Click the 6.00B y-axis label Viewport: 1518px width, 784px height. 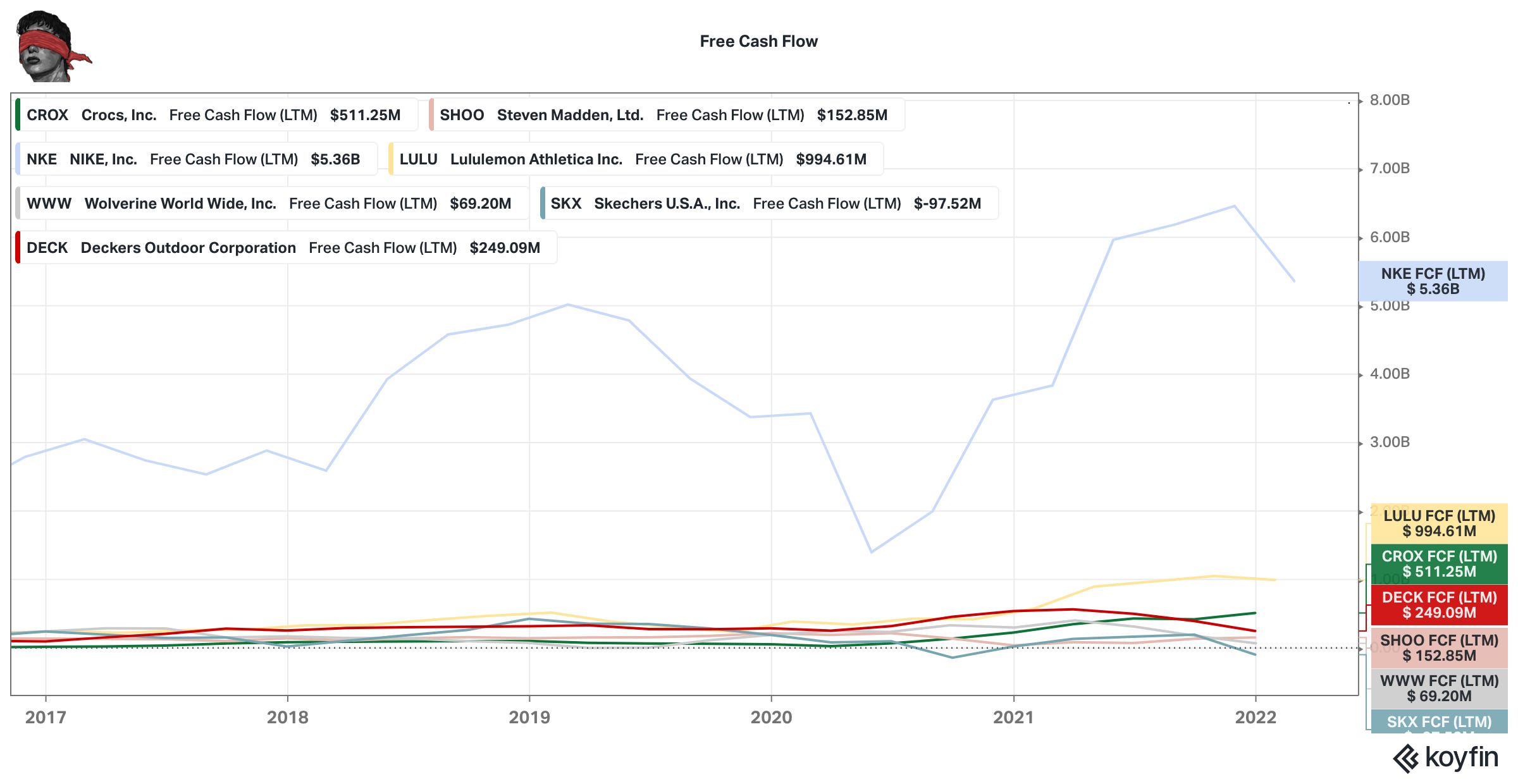pyautogui.click(x=1390, y=238)
